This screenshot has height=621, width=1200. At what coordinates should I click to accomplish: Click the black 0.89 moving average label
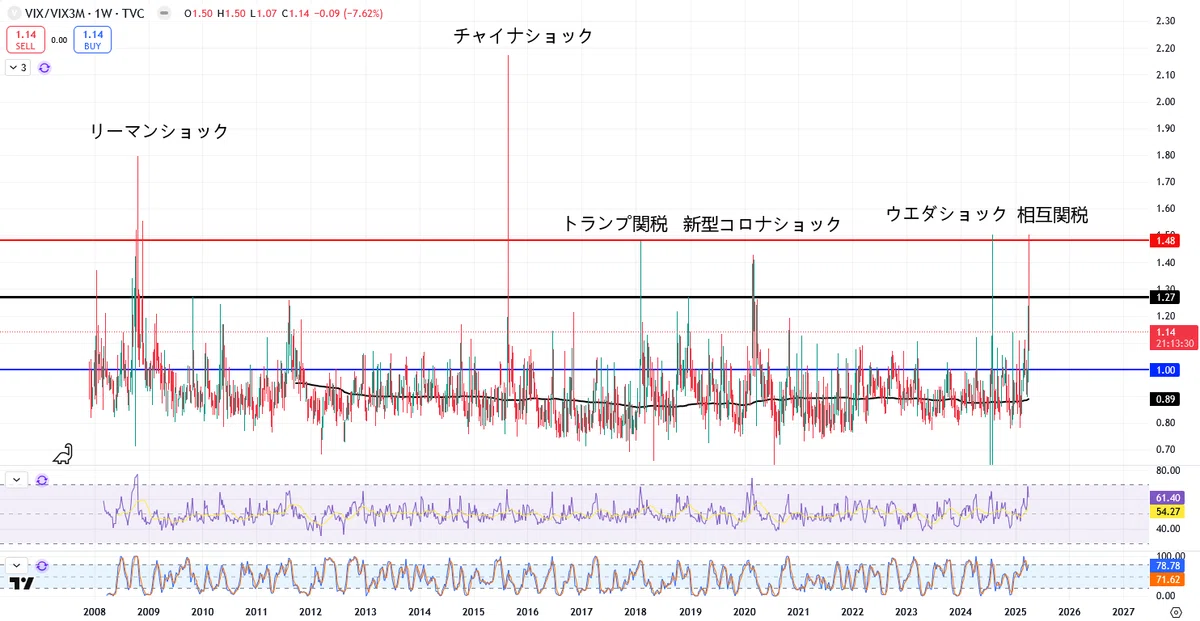1166,398
